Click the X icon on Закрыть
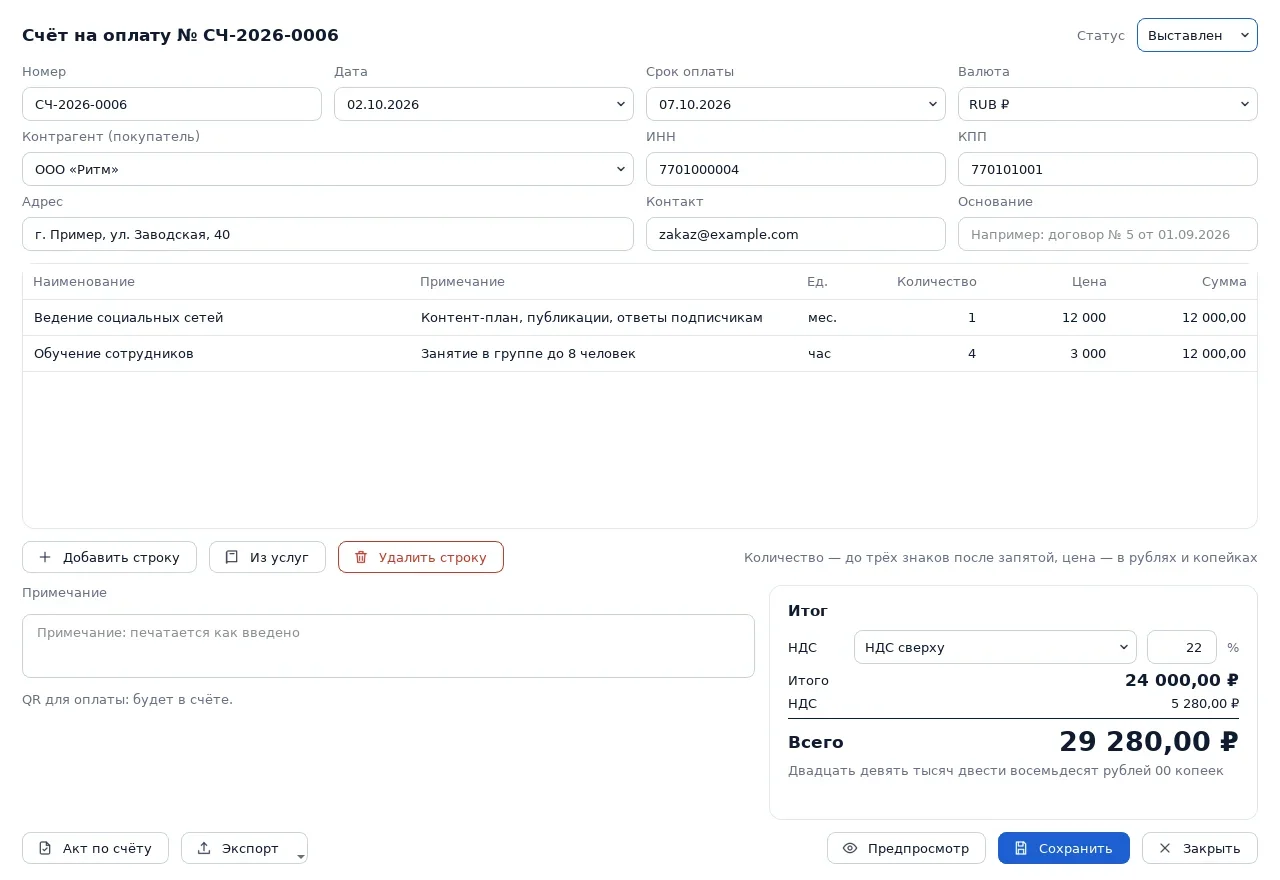Image resolution: width=1280 pixels, height=880 pixels. point(1165,848)
